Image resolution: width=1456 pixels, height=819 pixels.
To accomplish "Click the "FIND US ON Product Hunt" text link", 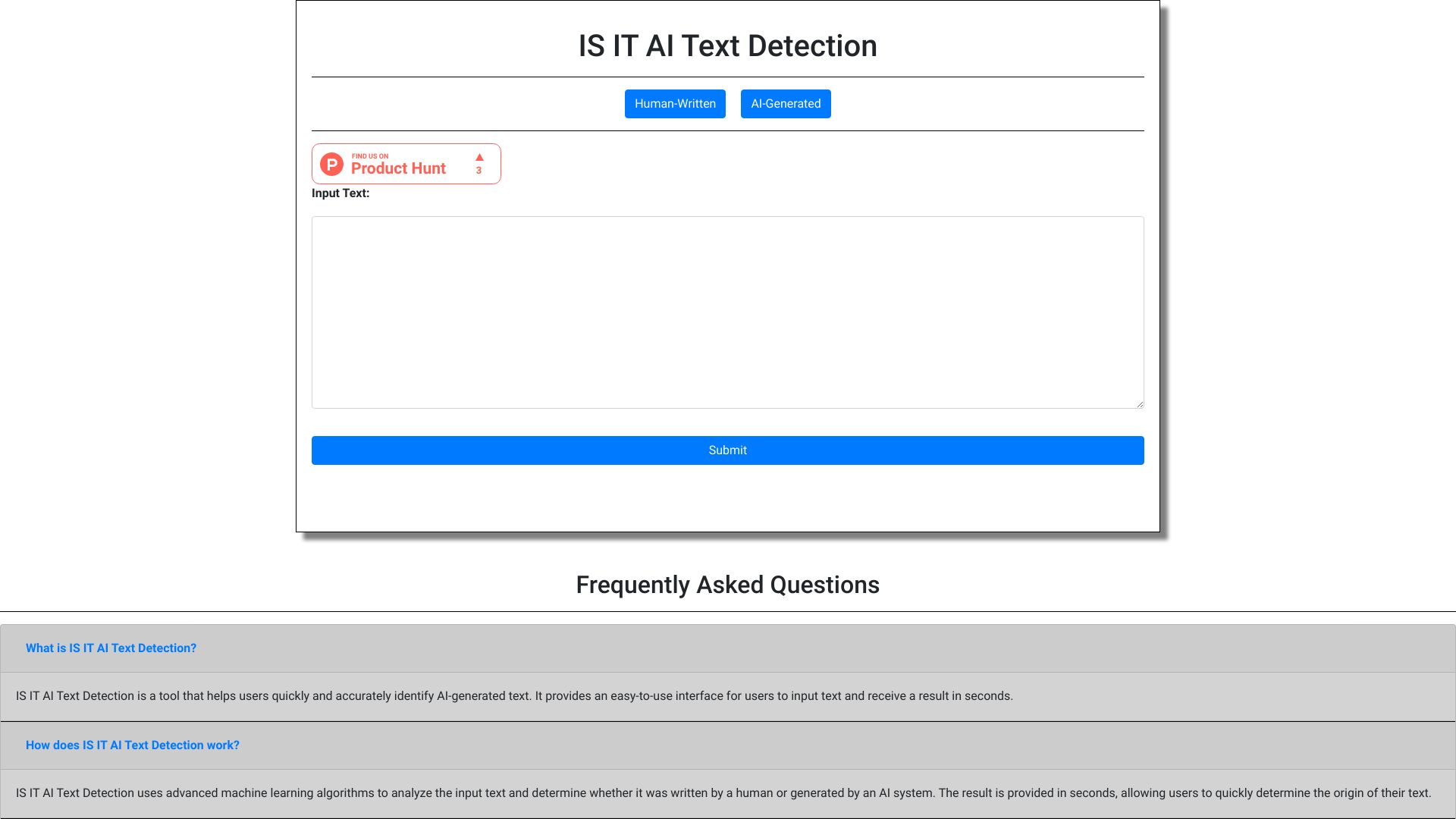I will pyautogui.click(x=397, y=164).
